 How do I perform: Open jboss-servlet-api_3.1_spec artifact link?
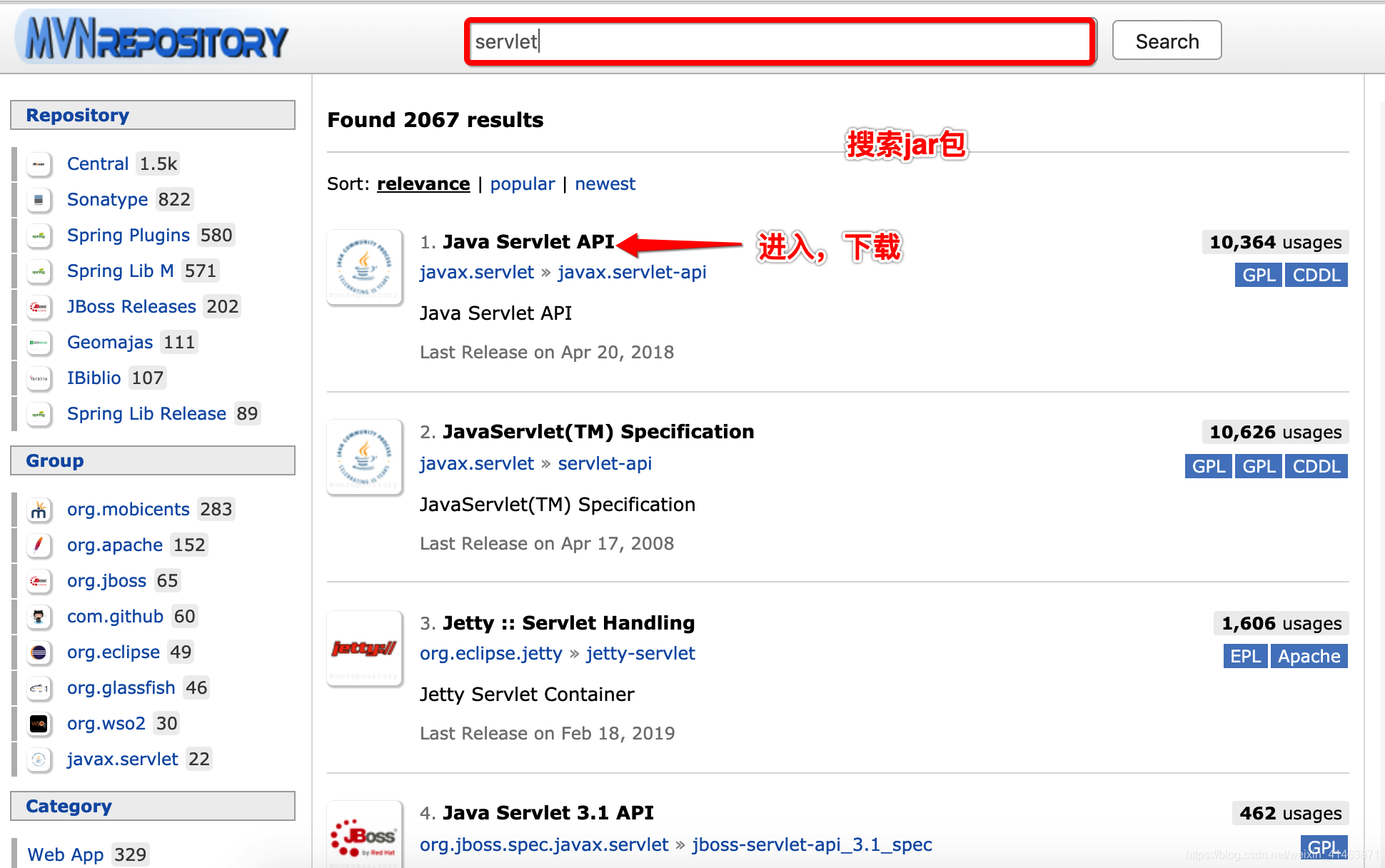tap(812, 845)
